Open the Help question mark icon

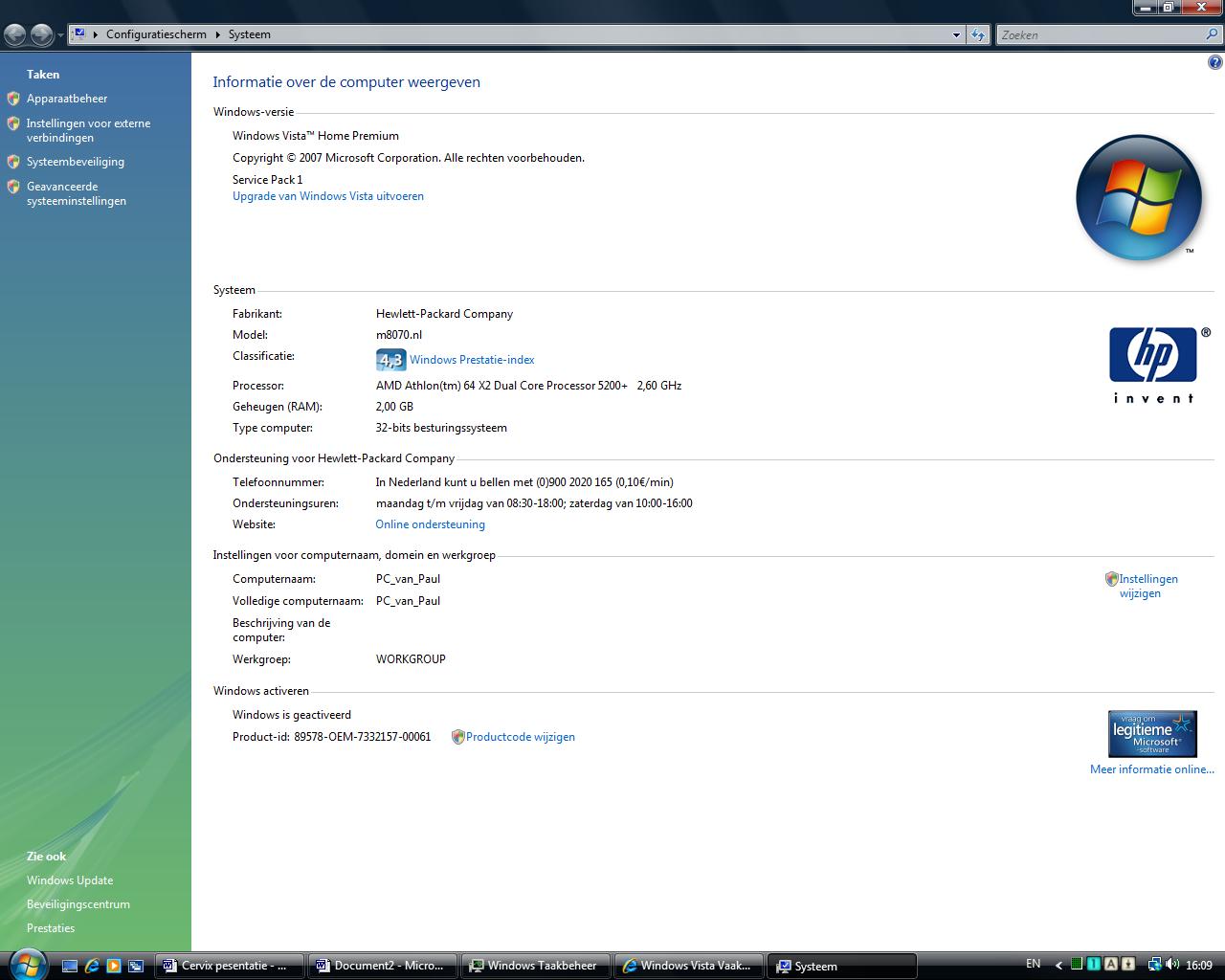(x=1215, y=63)
